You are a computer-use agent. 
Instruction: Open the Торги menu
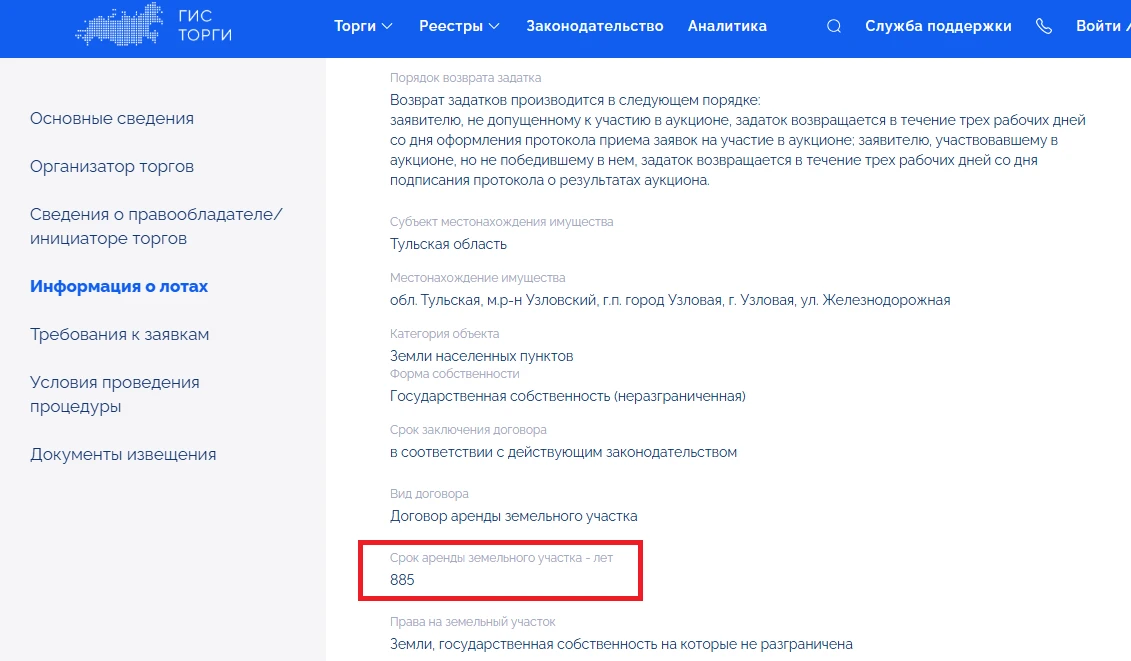click(355, 26)
